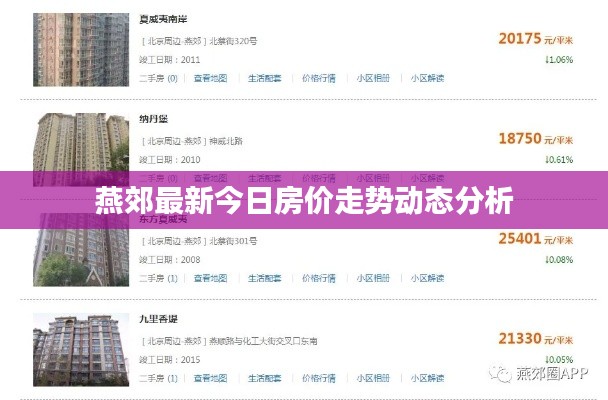This screenshot has height=400, width=608.
Task: Open 生活配套 for 九里香堤
Action: tap(264, 378)
